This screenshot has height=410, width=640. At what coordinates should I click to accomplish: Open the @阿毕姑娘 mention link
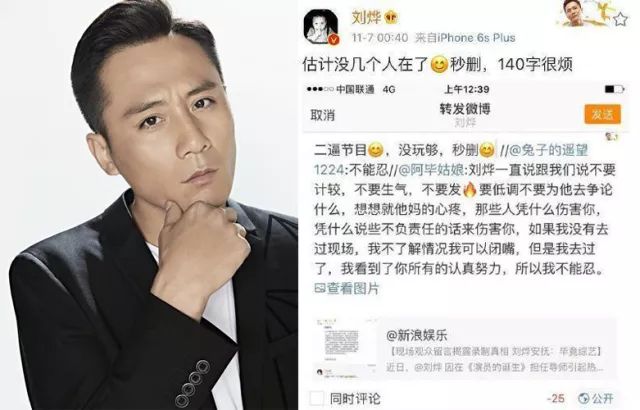[x=431, y=170]
